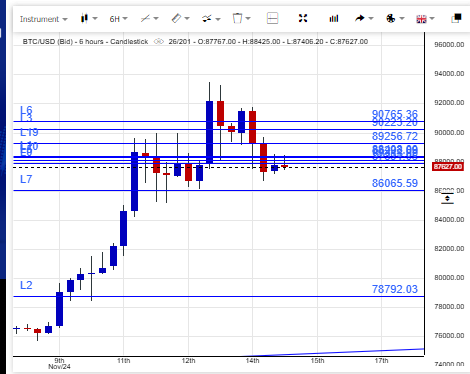The width and height of the screenshot is (470, 374).
Task: Click the fullscreen expand icon
Action: pos(303,18)
